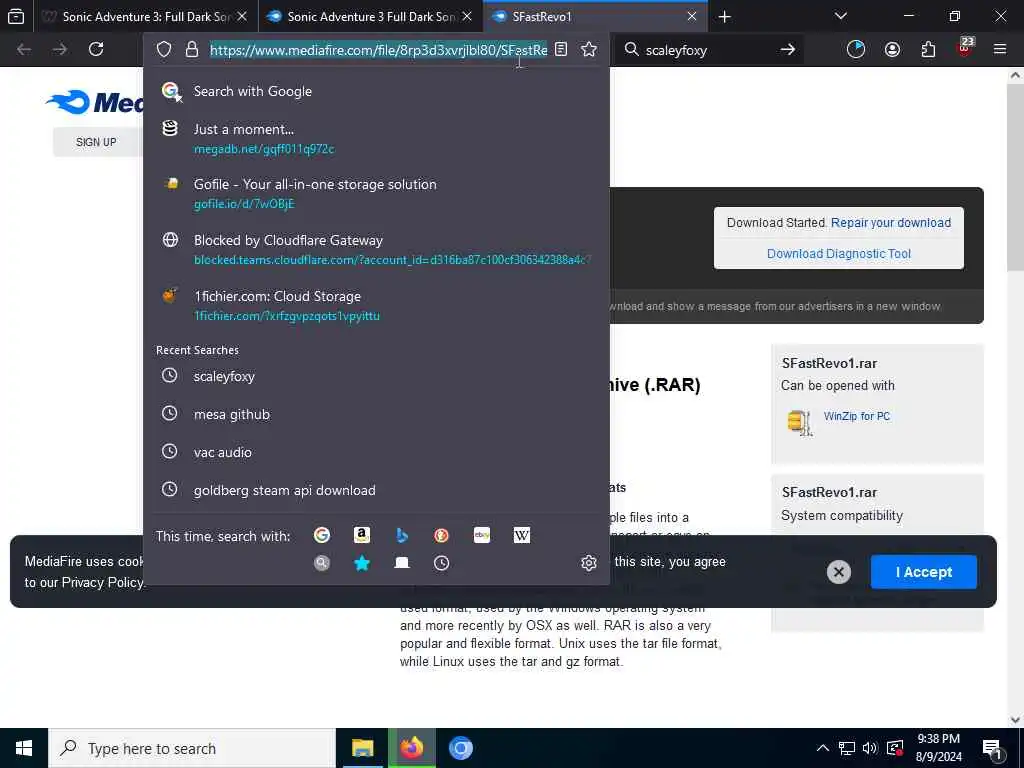Select the Search with Google suggestion

click(376, 91)
